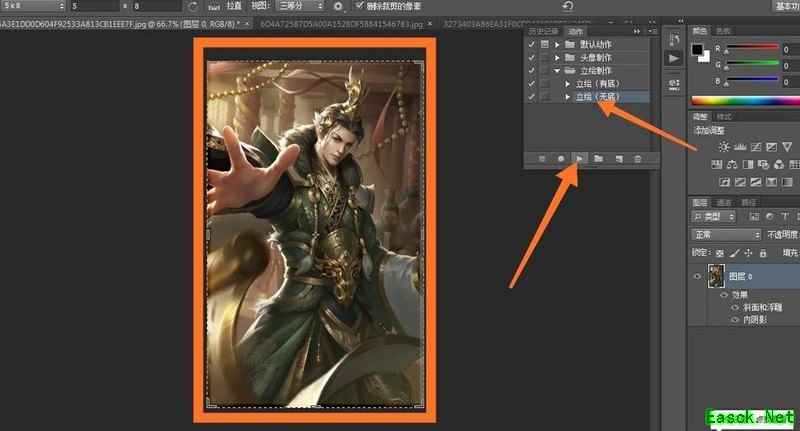Click the Stop recording button in Actions panel
The width and height of the screenshot is (800, 431).
[x=540, y=159]
